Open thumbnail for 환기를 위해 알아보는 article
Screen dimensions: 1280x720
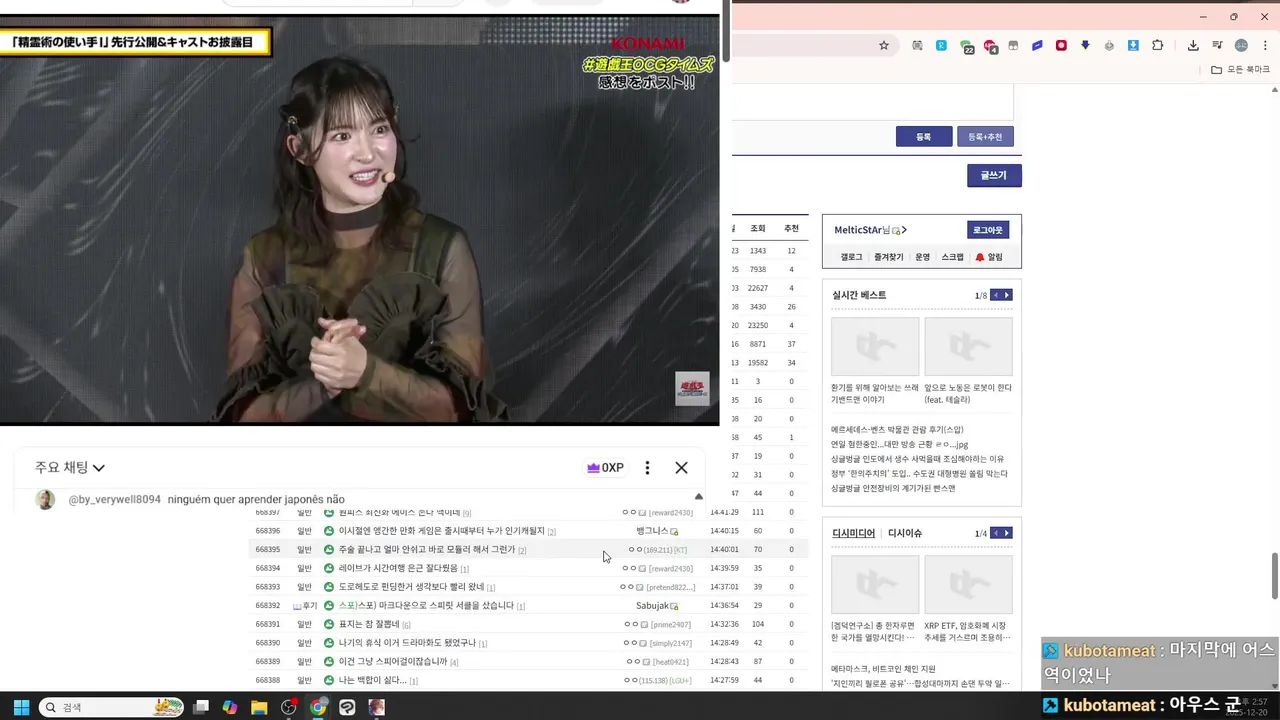click(875, 347)
